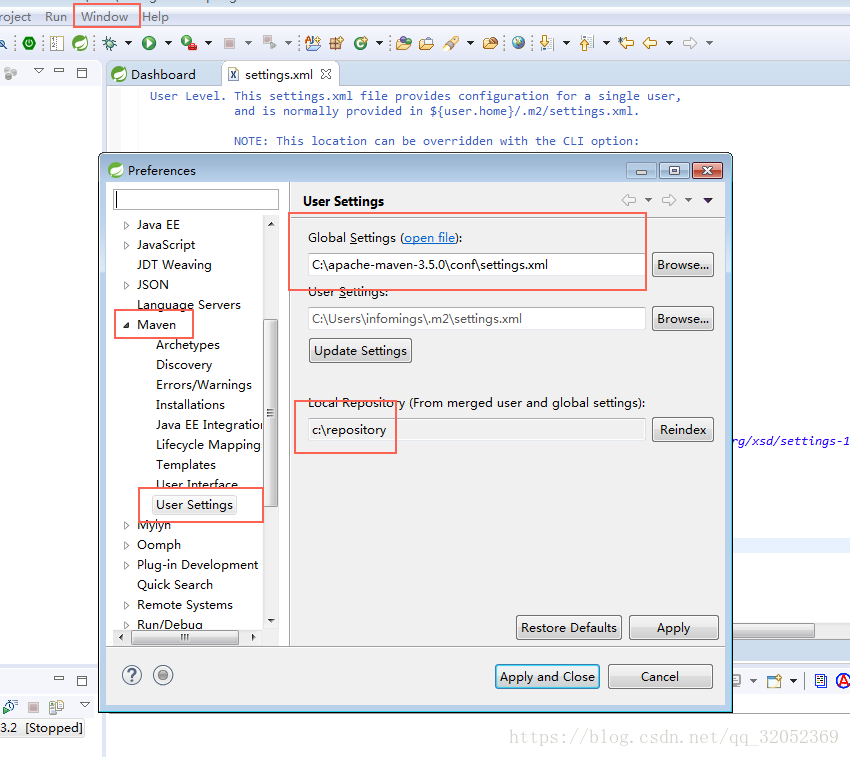Open the external tools dropdown arrow
Screen dimensions: 850x757
(208, 43)
